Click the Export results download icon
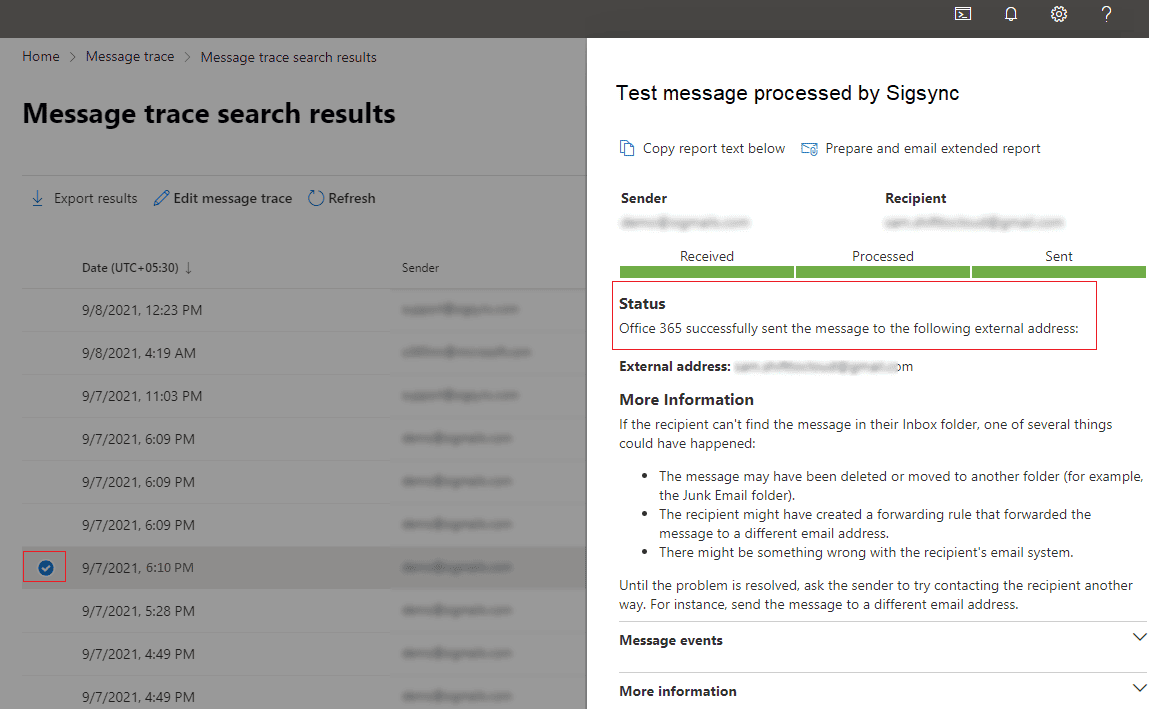The image size is (1149, 709). tap(38, 198)
